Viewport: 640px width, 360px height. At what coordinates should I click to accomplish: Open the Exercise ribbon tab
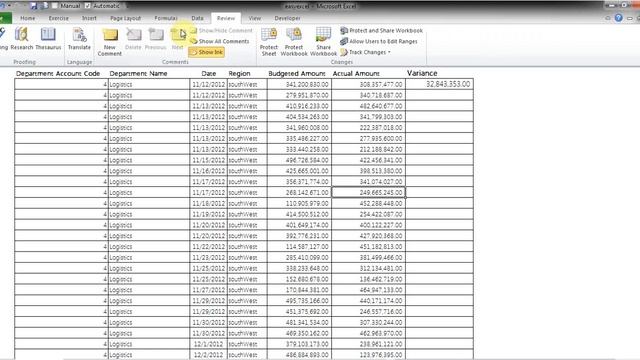coord(58,18)
